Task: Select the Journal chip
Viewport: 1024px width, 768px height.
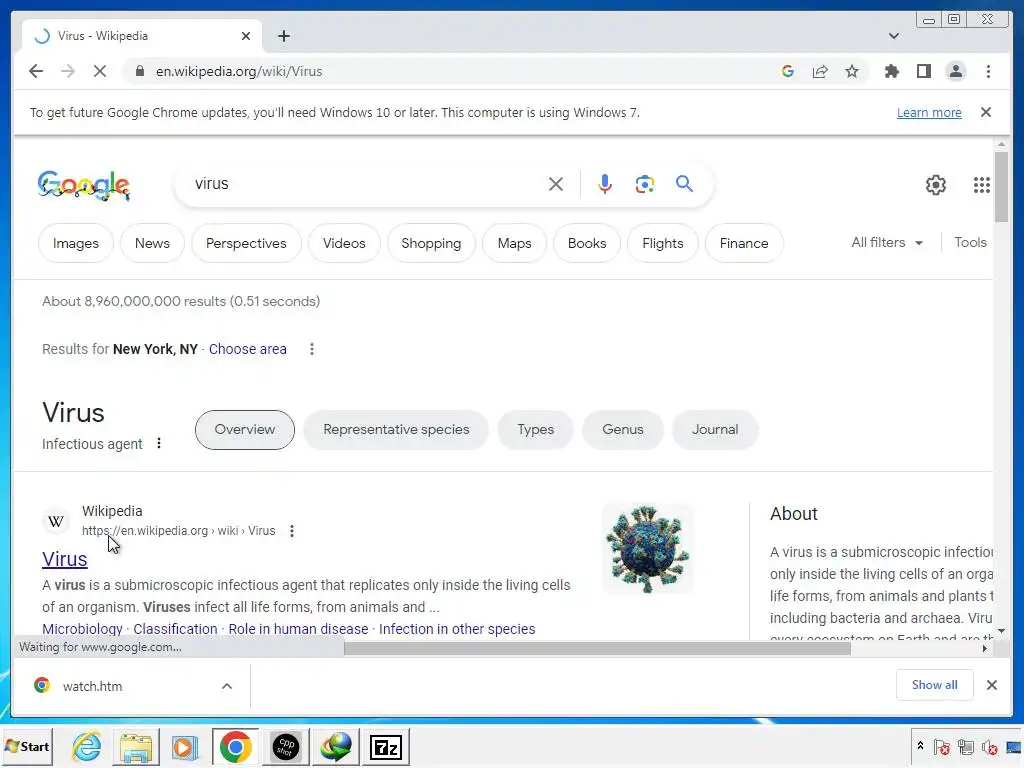Action: [715, 430]
